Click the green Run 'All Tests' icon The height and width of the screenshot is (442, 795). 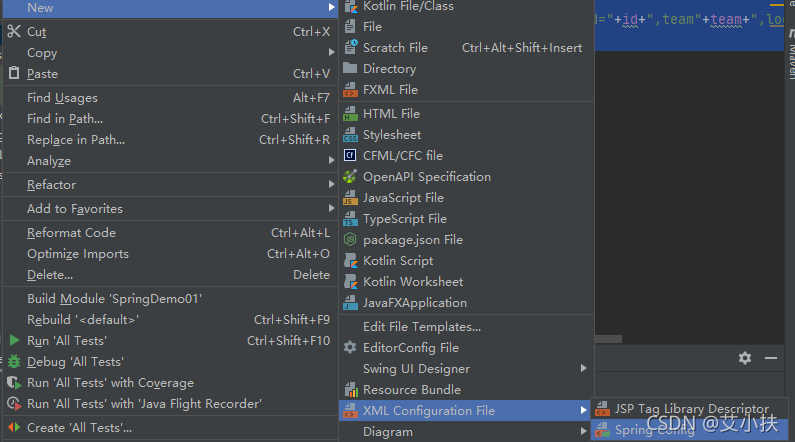coord(14,340)
